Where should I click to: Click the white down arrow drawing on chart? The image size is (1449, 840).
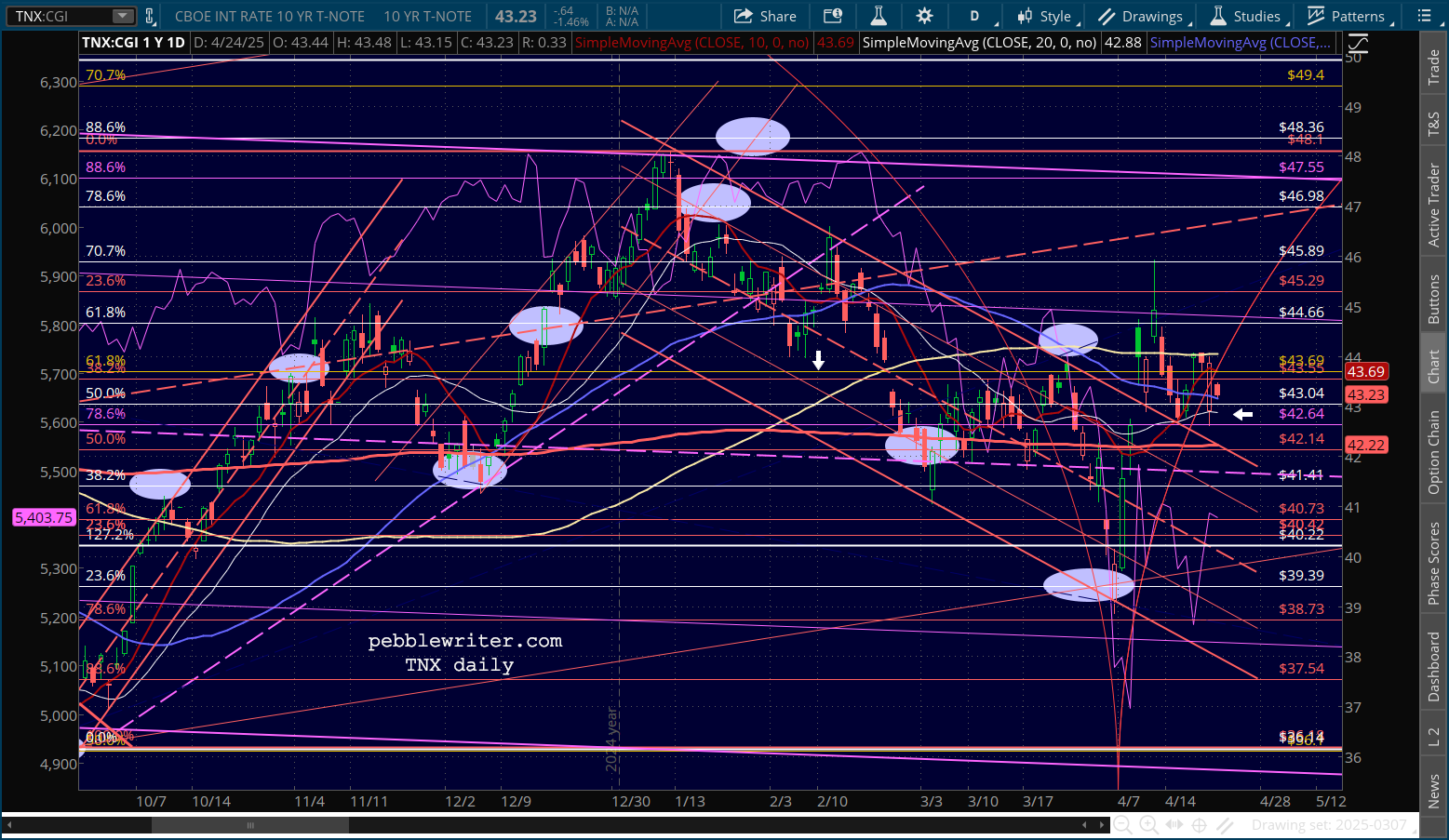pyautogui.click(x=818, y=360)
